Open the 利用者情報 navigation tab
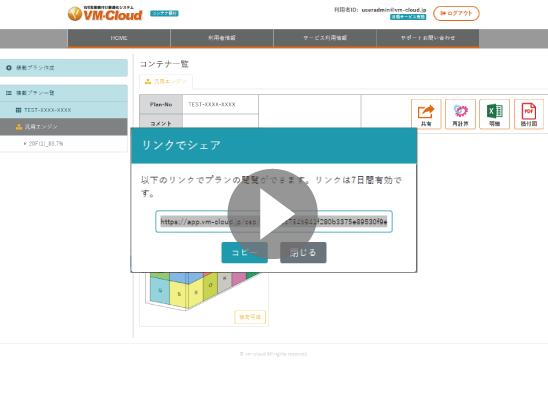The image size is (548, 400). tap(222, 38)
